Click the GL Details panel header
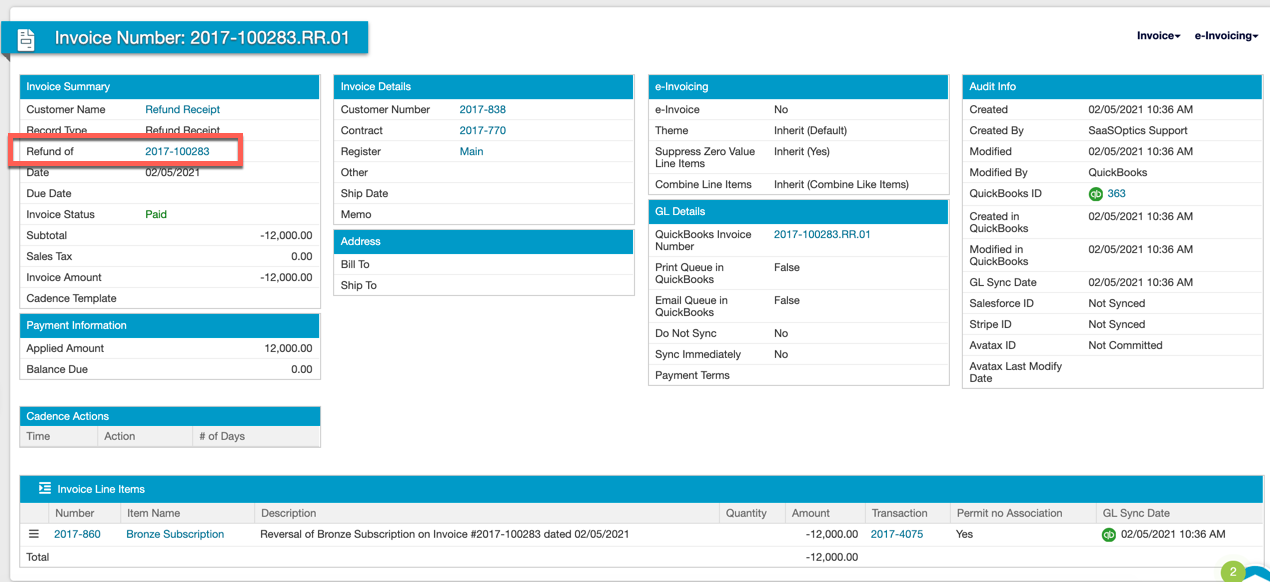Viewport: 1270px width, 582px height. (798, 212)
